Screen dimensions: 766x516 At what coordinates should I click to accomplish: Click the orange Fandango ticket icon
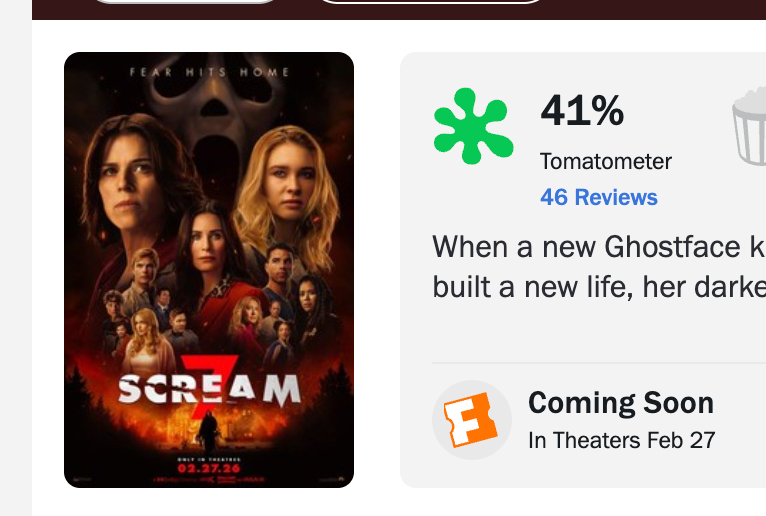click(471, 420)
